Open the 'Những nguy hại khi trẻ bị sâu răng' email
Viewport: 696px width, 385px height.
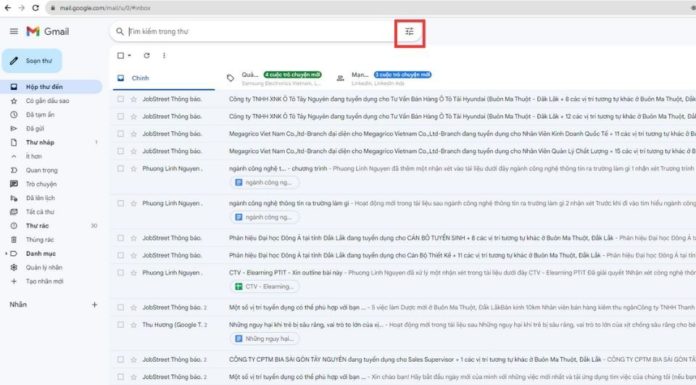click(306, 325)
